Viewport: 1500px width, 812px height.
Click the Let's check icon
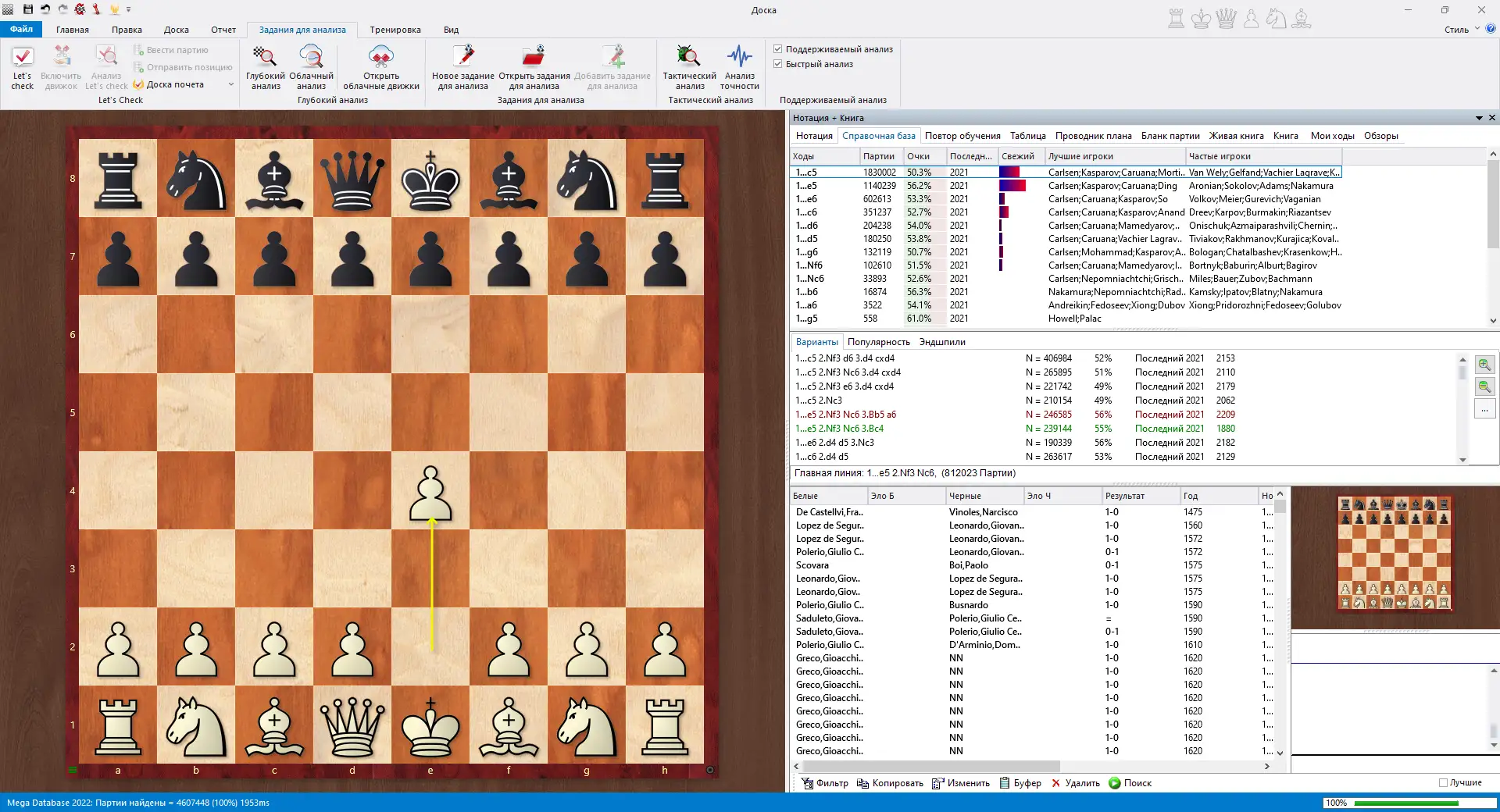coord(23,57)
